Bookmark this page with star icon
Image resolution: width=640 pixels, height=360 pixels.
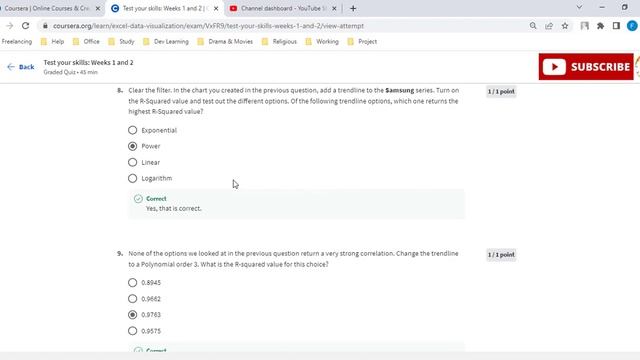click(x=565, y=26)
